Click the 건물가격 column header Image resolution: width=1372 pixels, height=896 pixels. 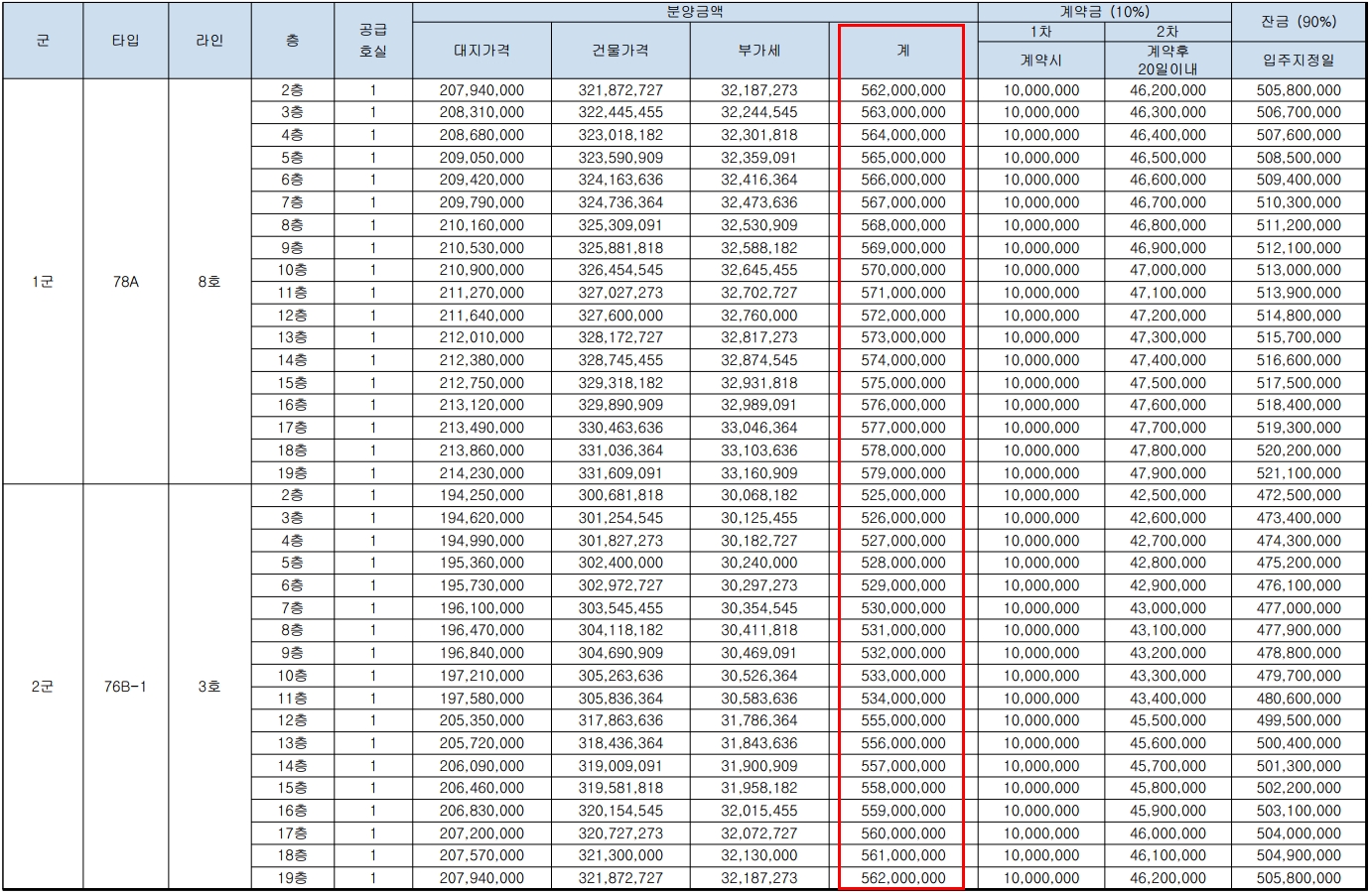(x=620, y=51)
